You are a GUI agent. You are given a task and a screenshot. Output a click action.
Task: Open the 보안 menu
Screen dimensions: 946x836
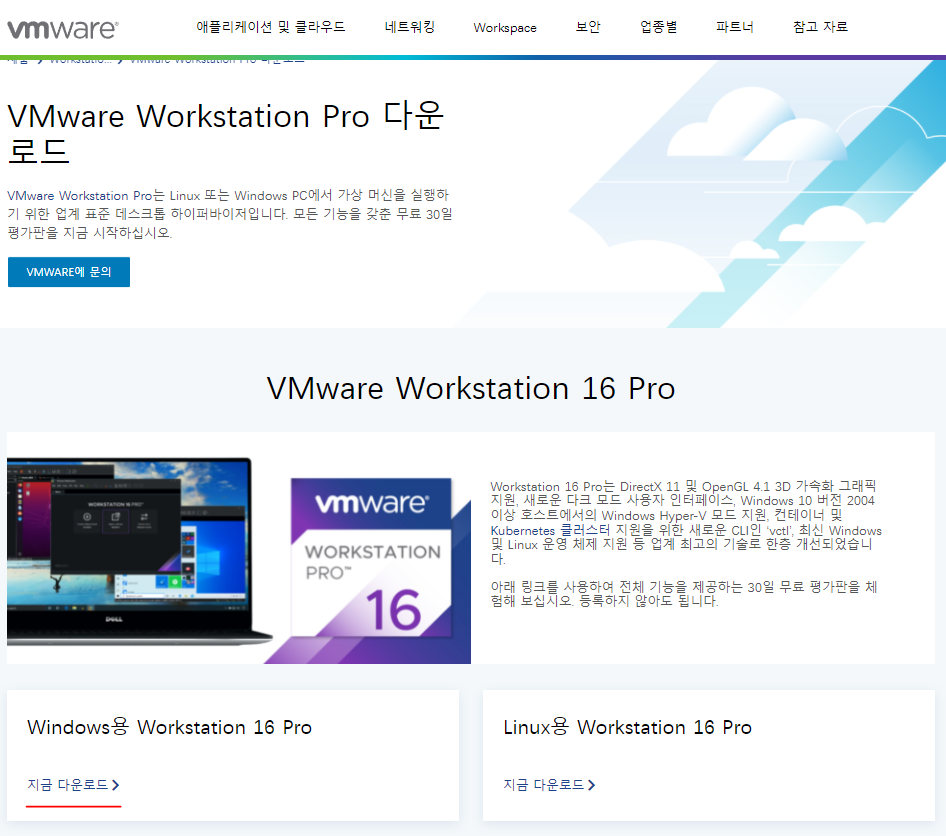[588, 27]
